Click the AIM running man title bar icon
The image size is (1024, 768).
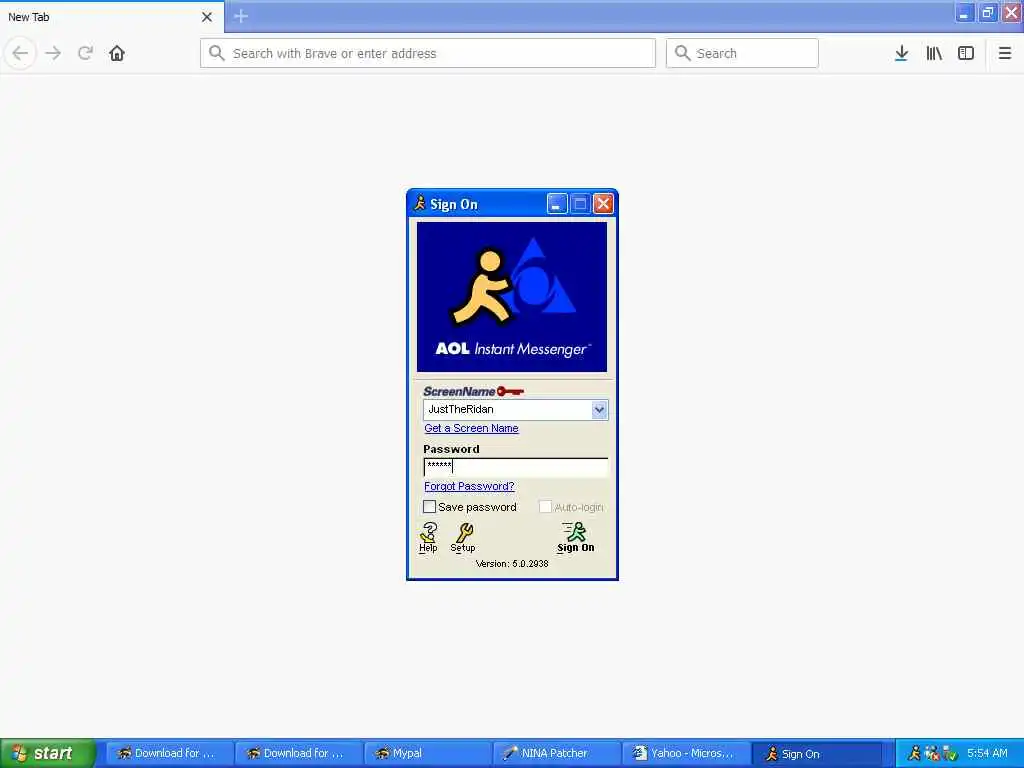tap(419, 204)
